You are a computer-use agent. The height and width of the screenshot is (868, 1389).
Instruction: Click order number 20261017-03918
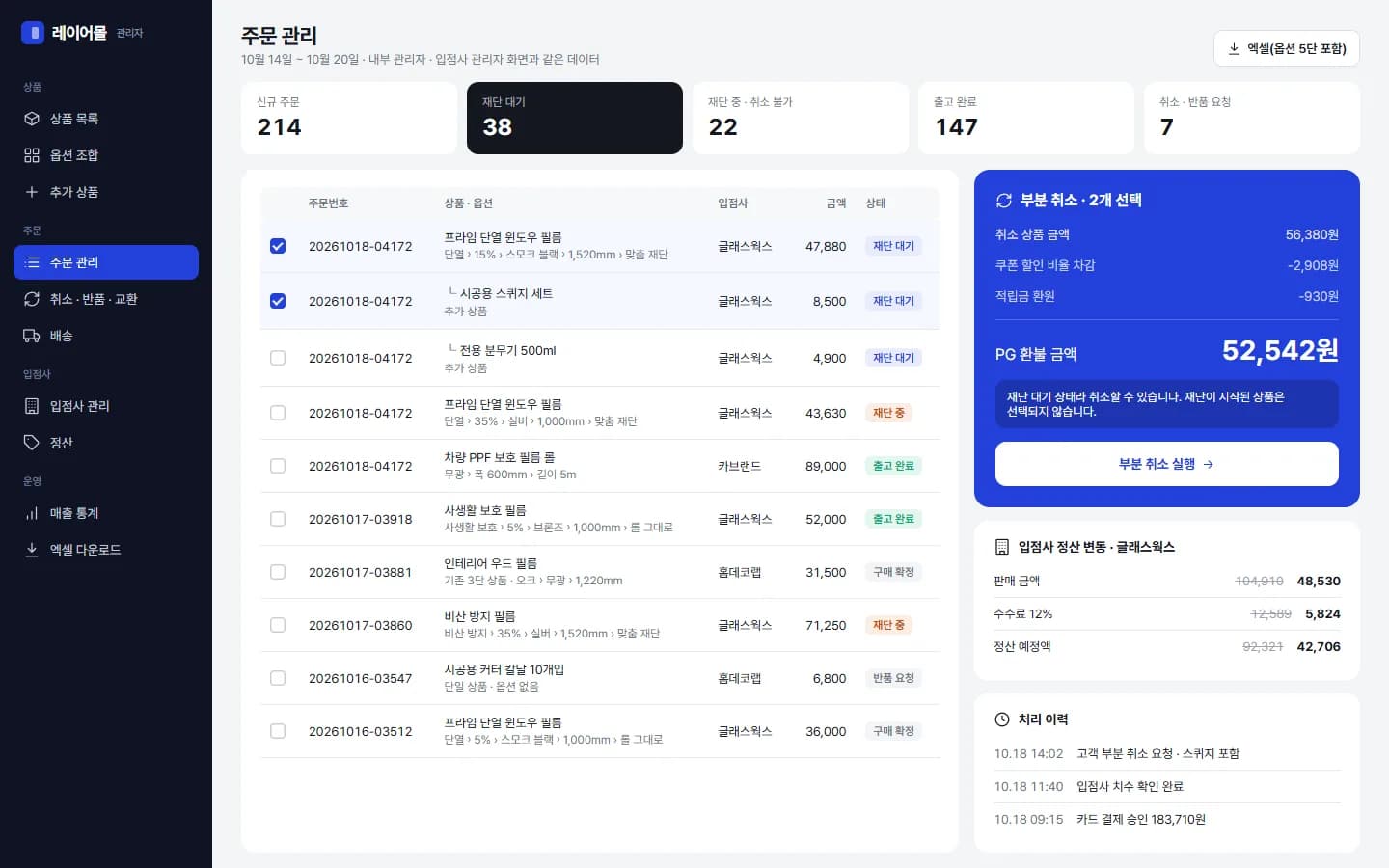point(361,519)
